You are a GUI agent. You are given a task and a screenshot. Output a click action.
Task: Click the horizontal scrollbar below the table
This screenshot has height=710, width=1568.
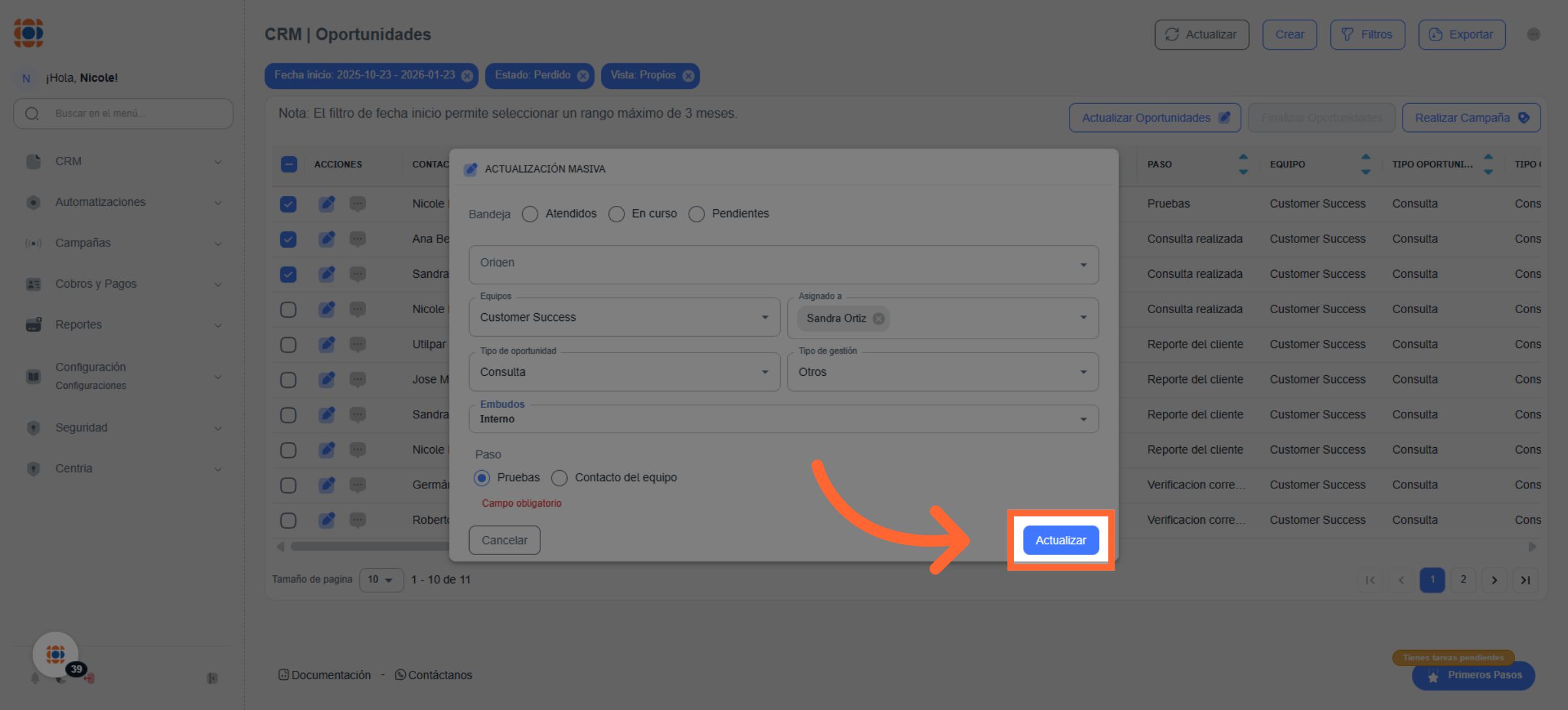point(369,547)
